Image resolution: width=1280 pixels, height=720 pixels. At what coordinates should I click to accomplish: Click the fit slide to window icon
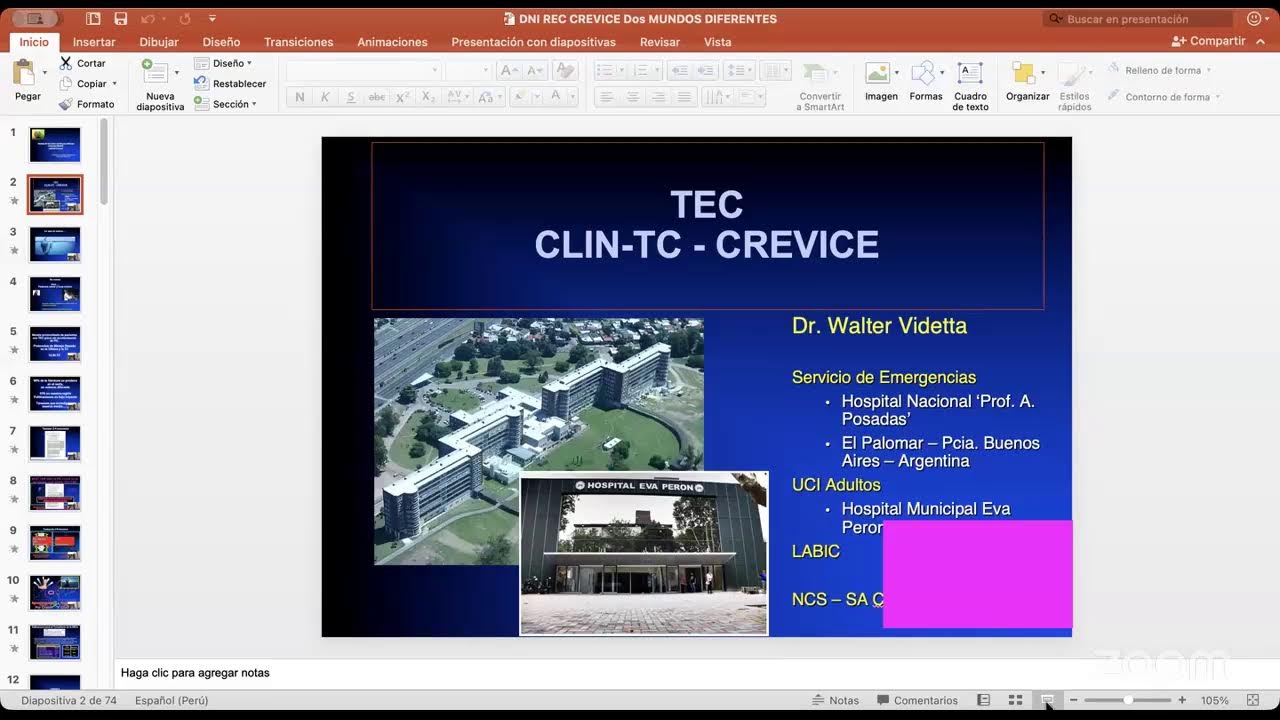coord(1253,700)
